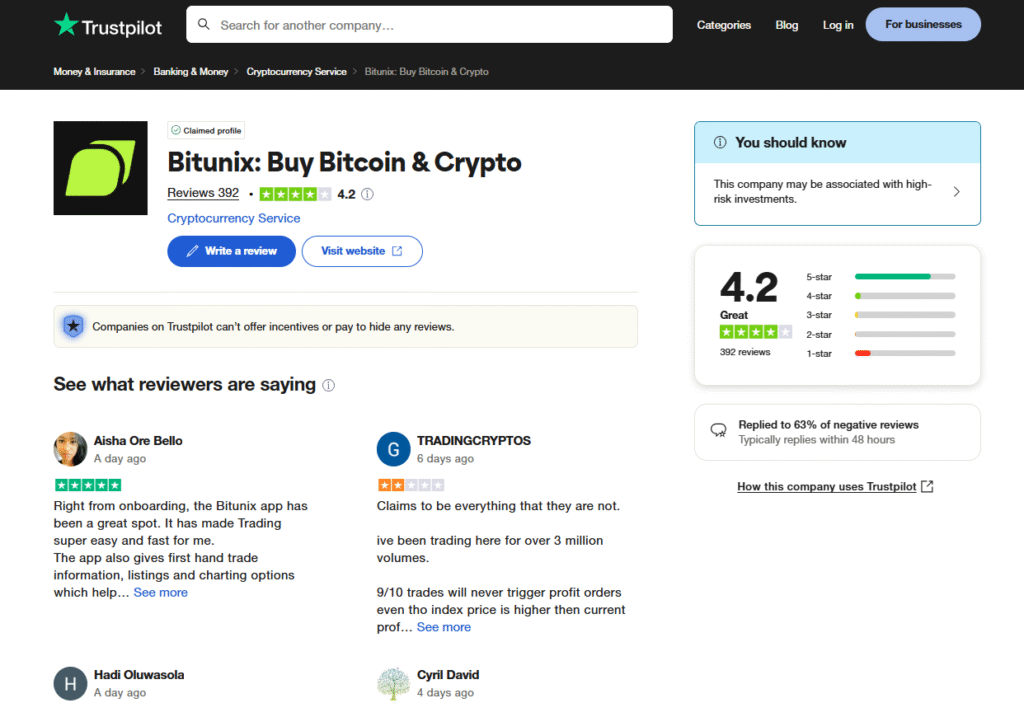The image size is (1024, 703).
Task: Click the company search input field
Action: pos(428,23)
